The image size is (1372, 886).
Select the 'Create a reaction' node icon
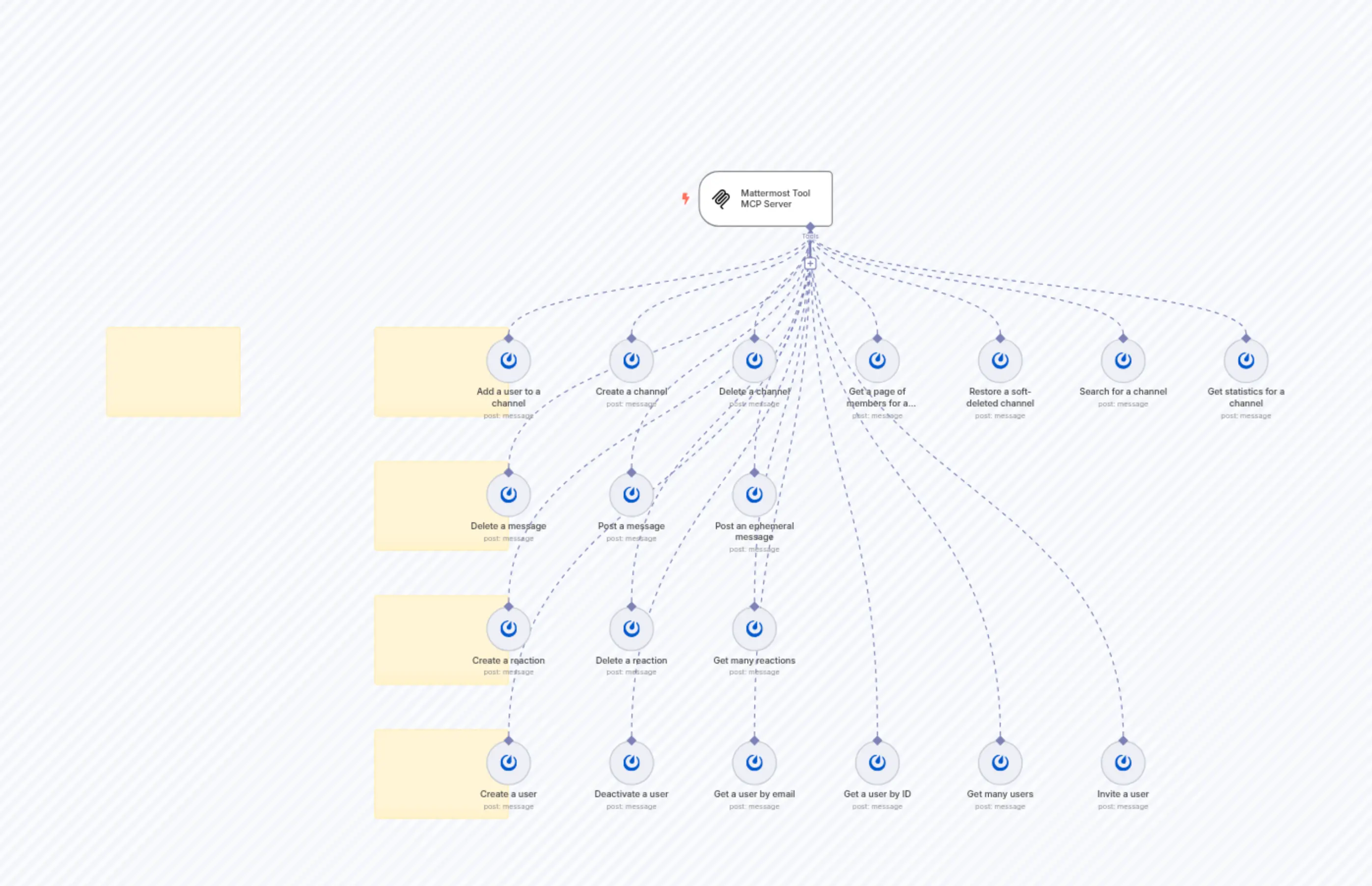[509, 628]
